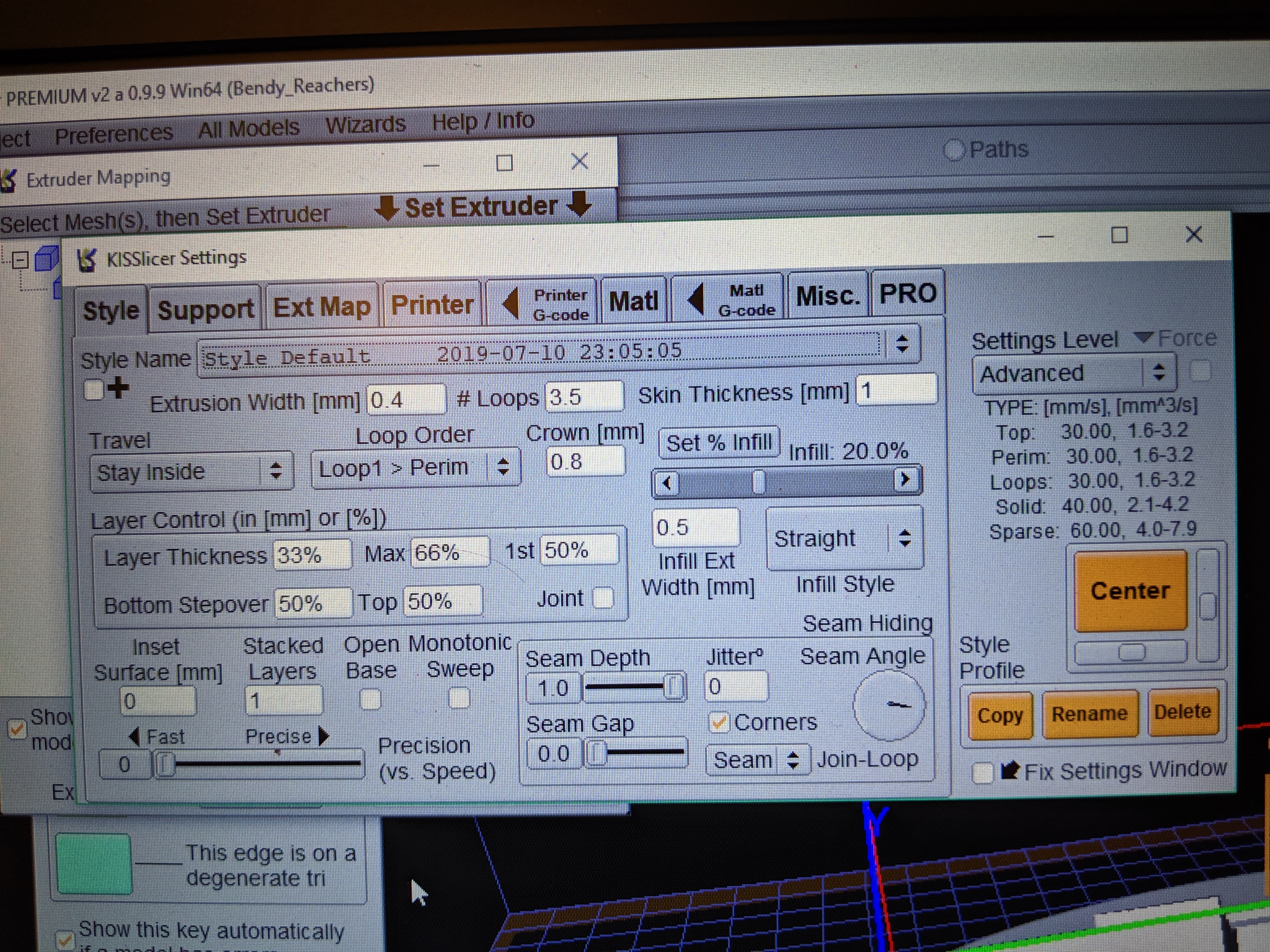Viewport: 1270px width, 952px height.
Task: Click the Set % Infill button
Action: 719,442
